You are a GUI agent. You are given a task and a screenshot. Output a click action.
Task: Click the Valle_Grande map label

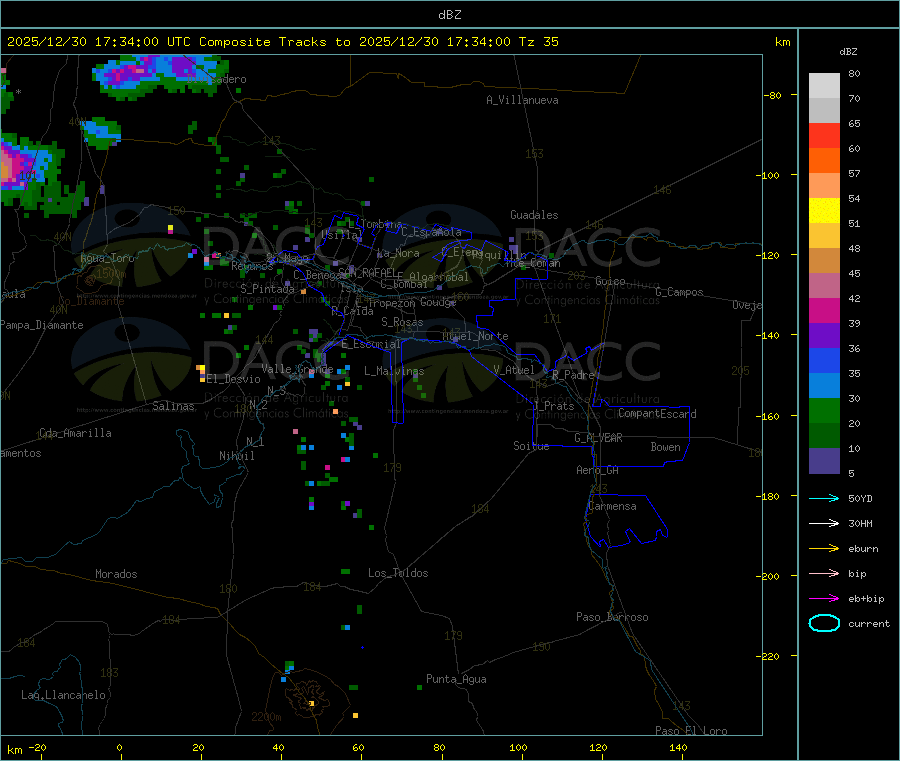point(297,369)
